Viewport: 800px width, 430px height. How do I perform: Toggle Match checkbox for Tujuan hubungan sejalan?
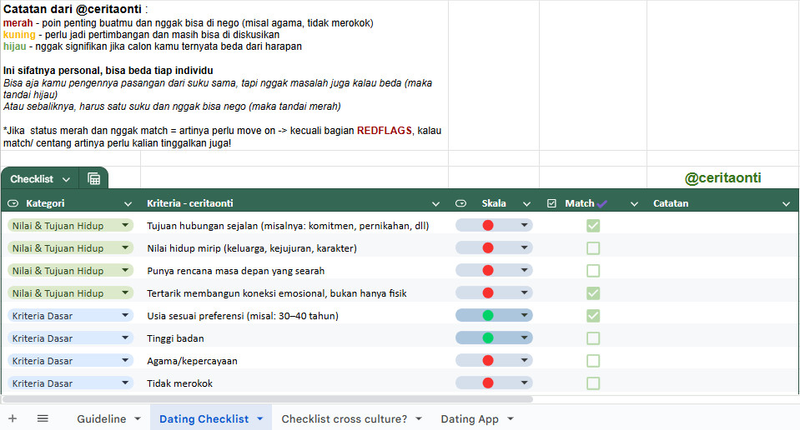(593, 225)
